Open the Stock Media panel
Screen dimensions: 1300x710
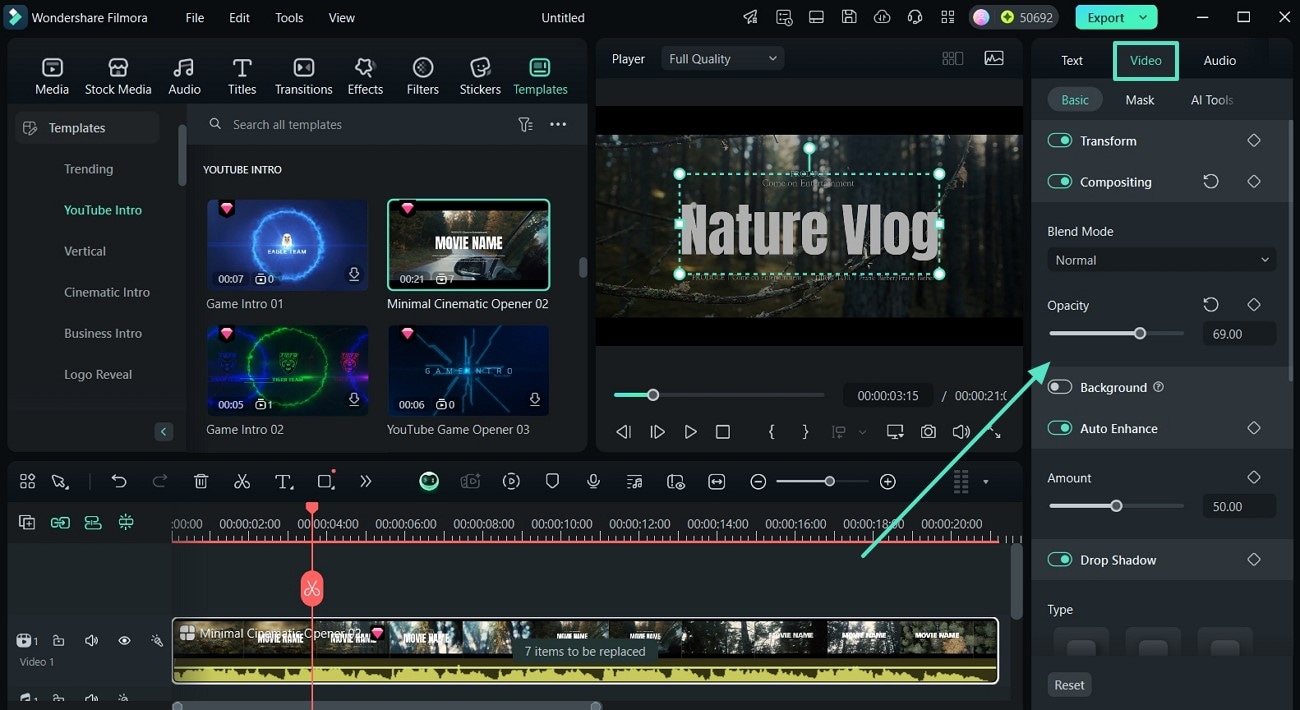click(x=118, y=76)
